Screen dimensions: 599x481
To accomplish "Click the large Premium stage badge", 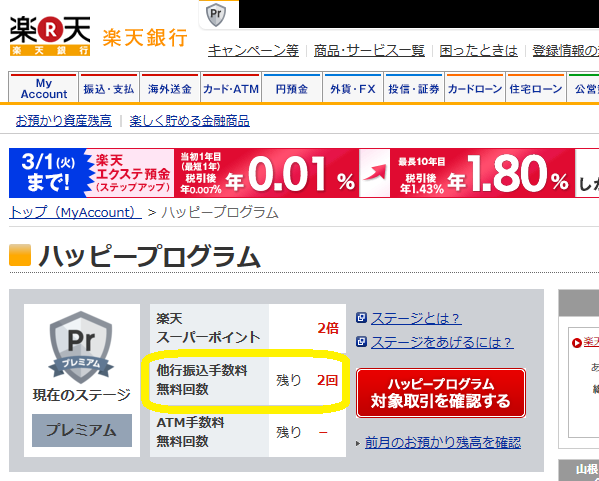I will 81,347.
